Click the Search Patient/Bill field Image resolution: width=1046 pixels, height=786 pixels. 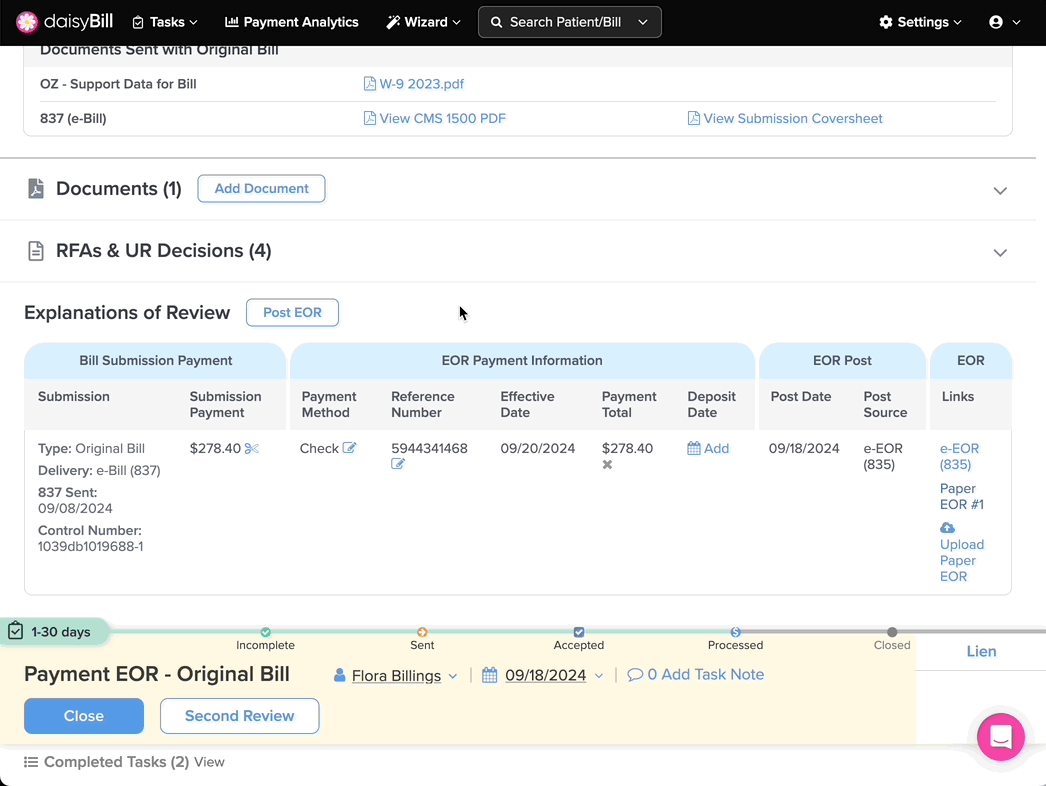coord(569,22)
